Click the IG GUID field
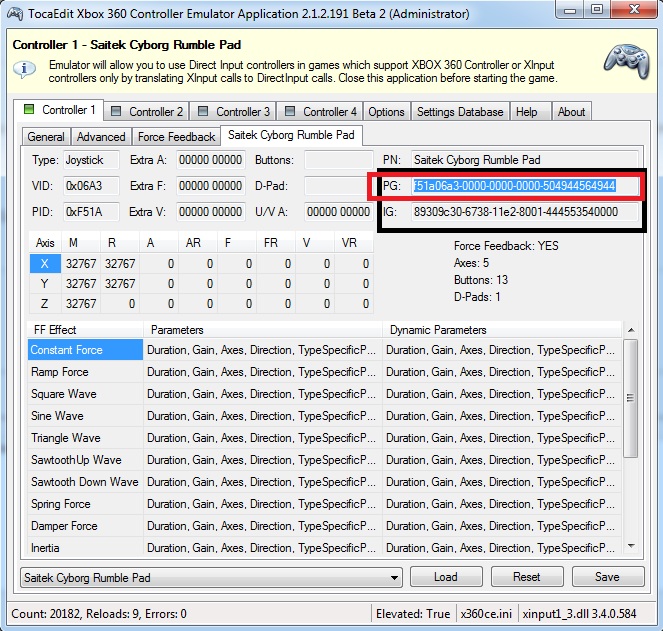The height and width of the screenshot is (631, 663). pyautogui.click(x=524, y=212)
